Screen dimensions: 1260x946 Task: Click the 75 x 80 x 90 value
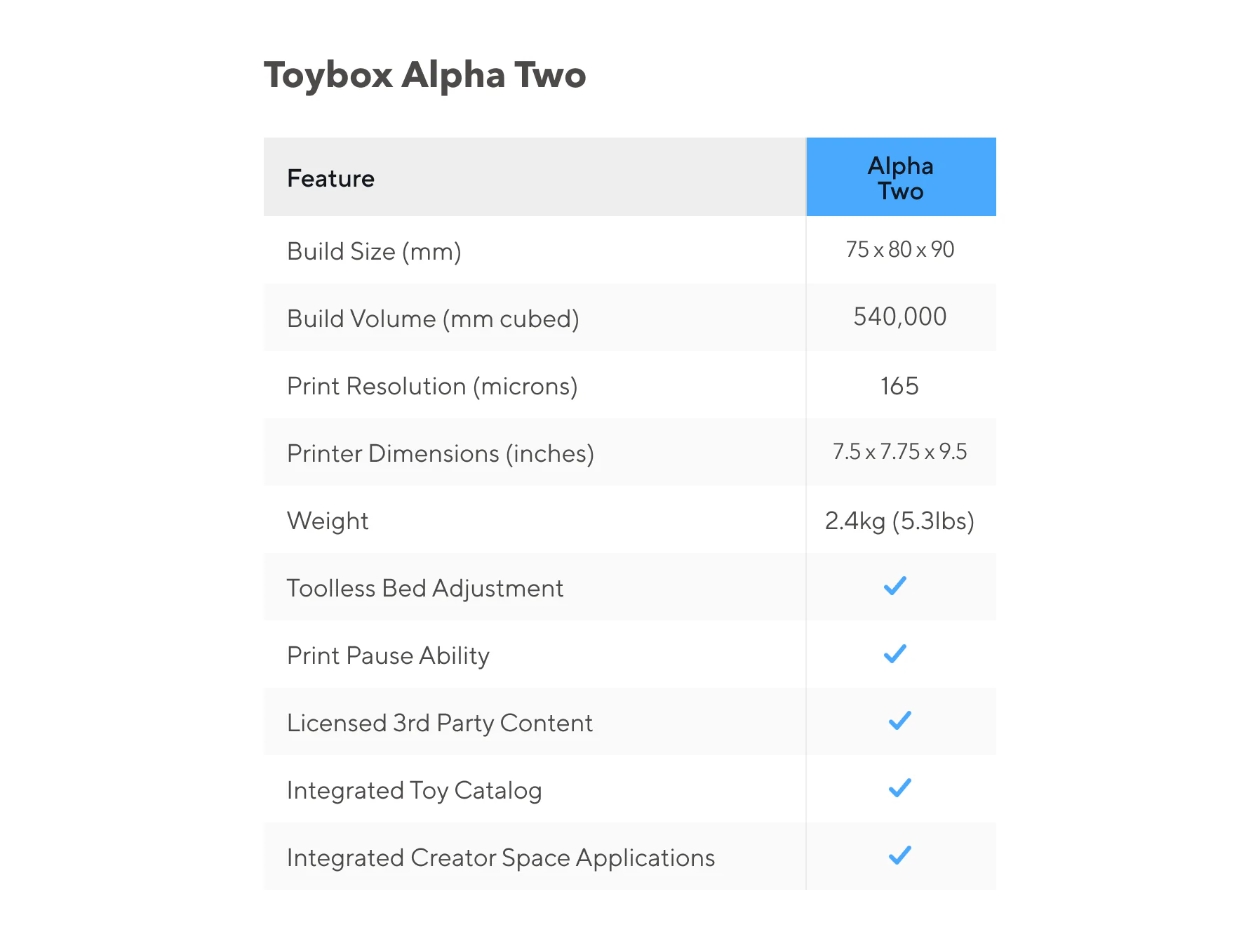point(900,250)
